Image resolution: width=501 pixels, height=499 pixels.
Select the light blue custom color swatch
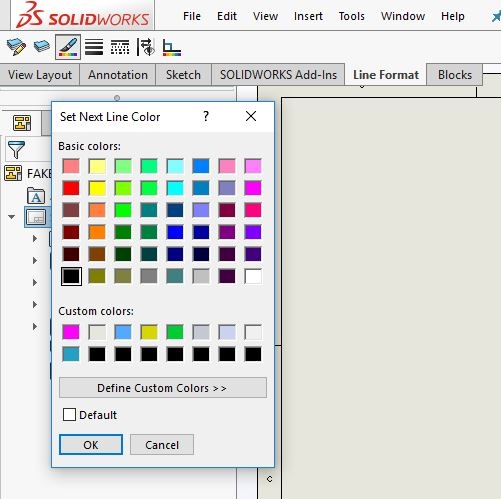pos(123,332)
